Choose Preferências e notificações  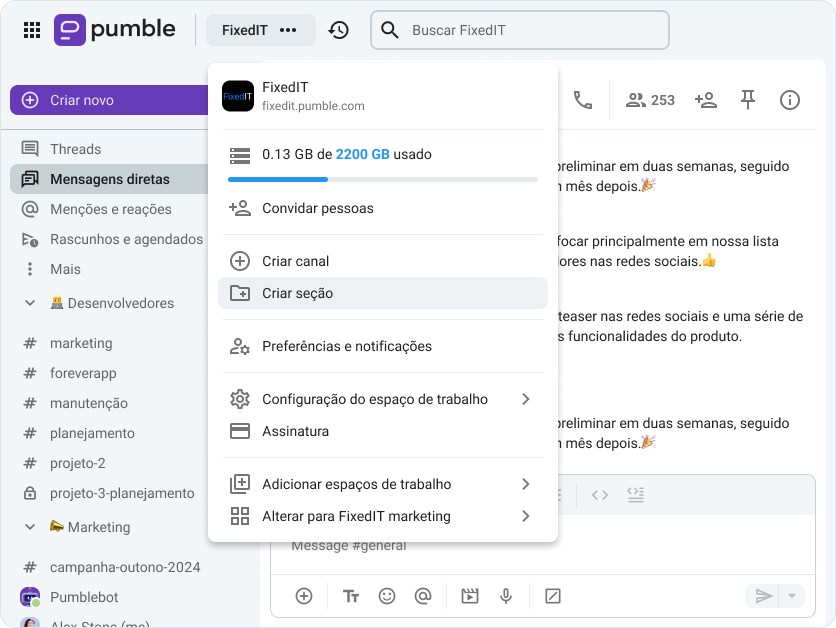pyautogui.click(x=346, y=346)
